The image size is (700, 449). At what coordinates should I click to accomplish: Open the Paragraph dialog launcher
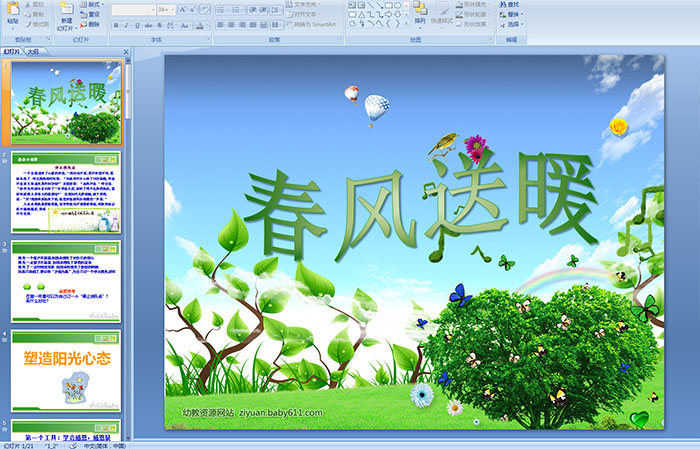pos(340,40)
